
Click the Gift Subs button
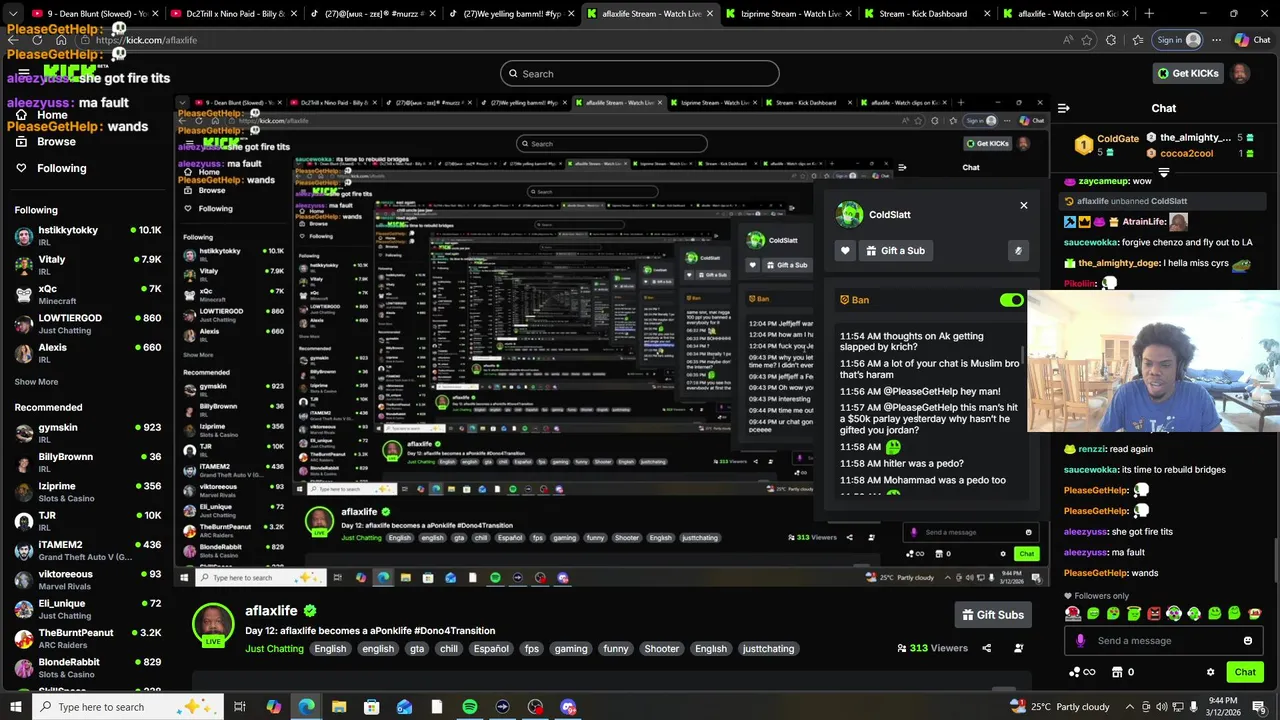tap(993, 615)
